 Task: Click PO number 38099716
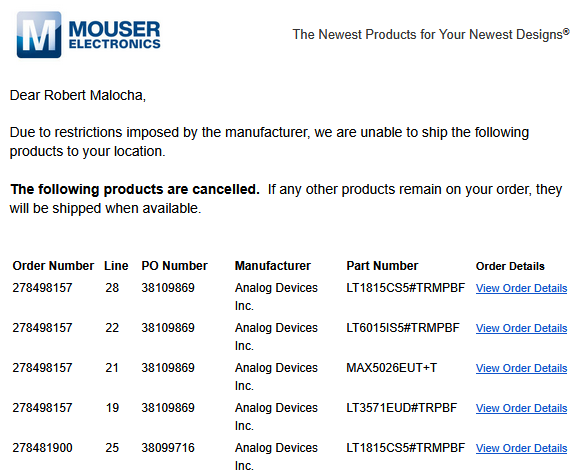coord(168,447)
